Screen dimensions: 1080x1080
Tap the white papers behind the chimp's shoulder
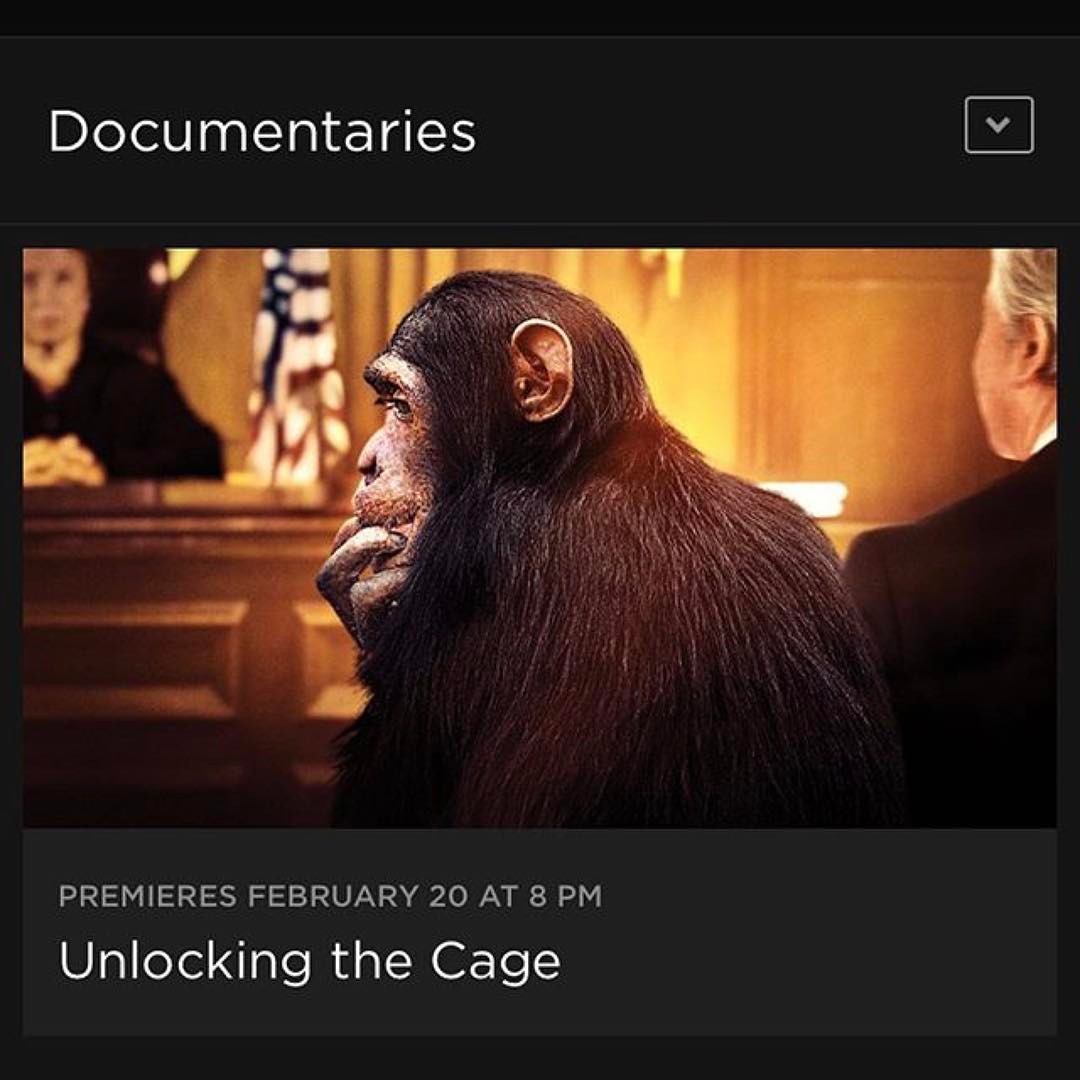point(806,497)
